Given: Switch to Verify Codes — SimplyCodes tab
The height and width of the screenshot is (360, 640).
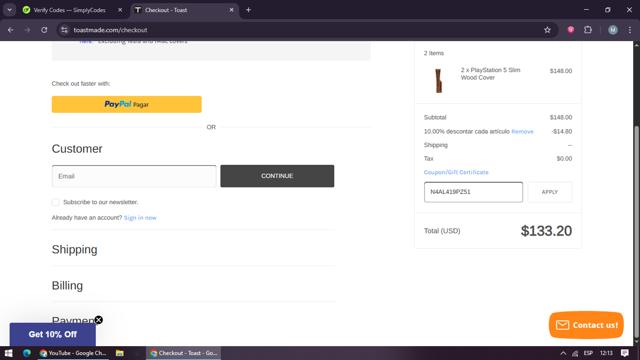Looking at the screenshot, I should [69, 10].
